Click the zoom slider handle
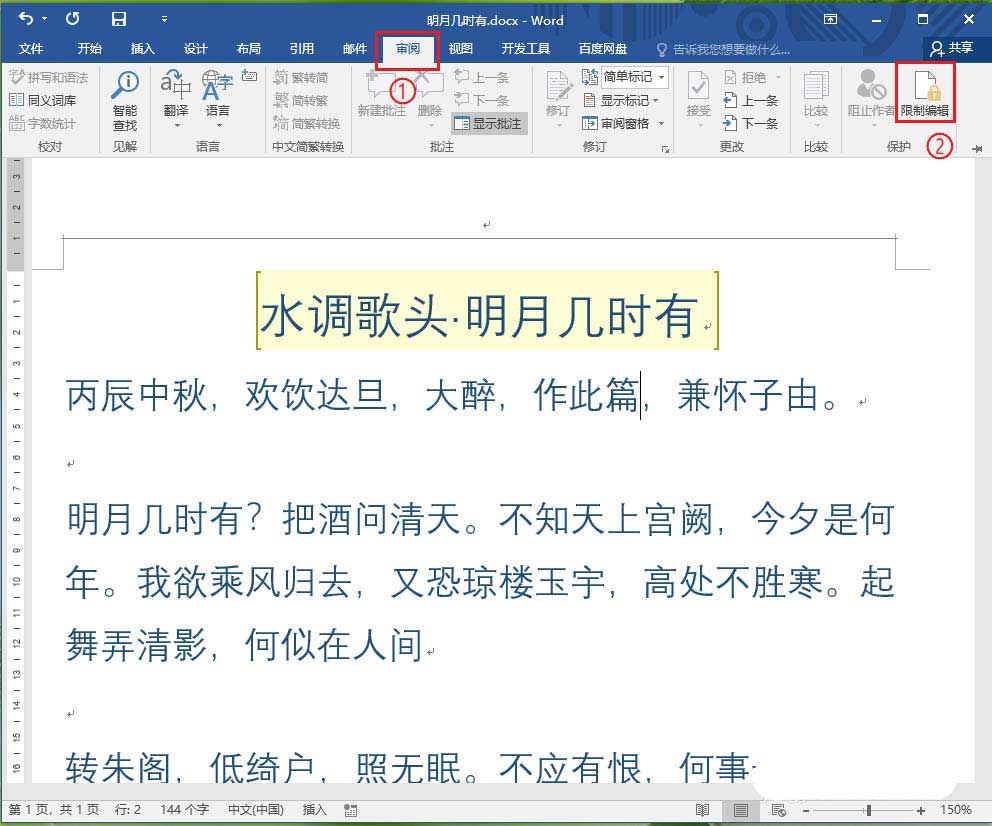 coord(869,810)
